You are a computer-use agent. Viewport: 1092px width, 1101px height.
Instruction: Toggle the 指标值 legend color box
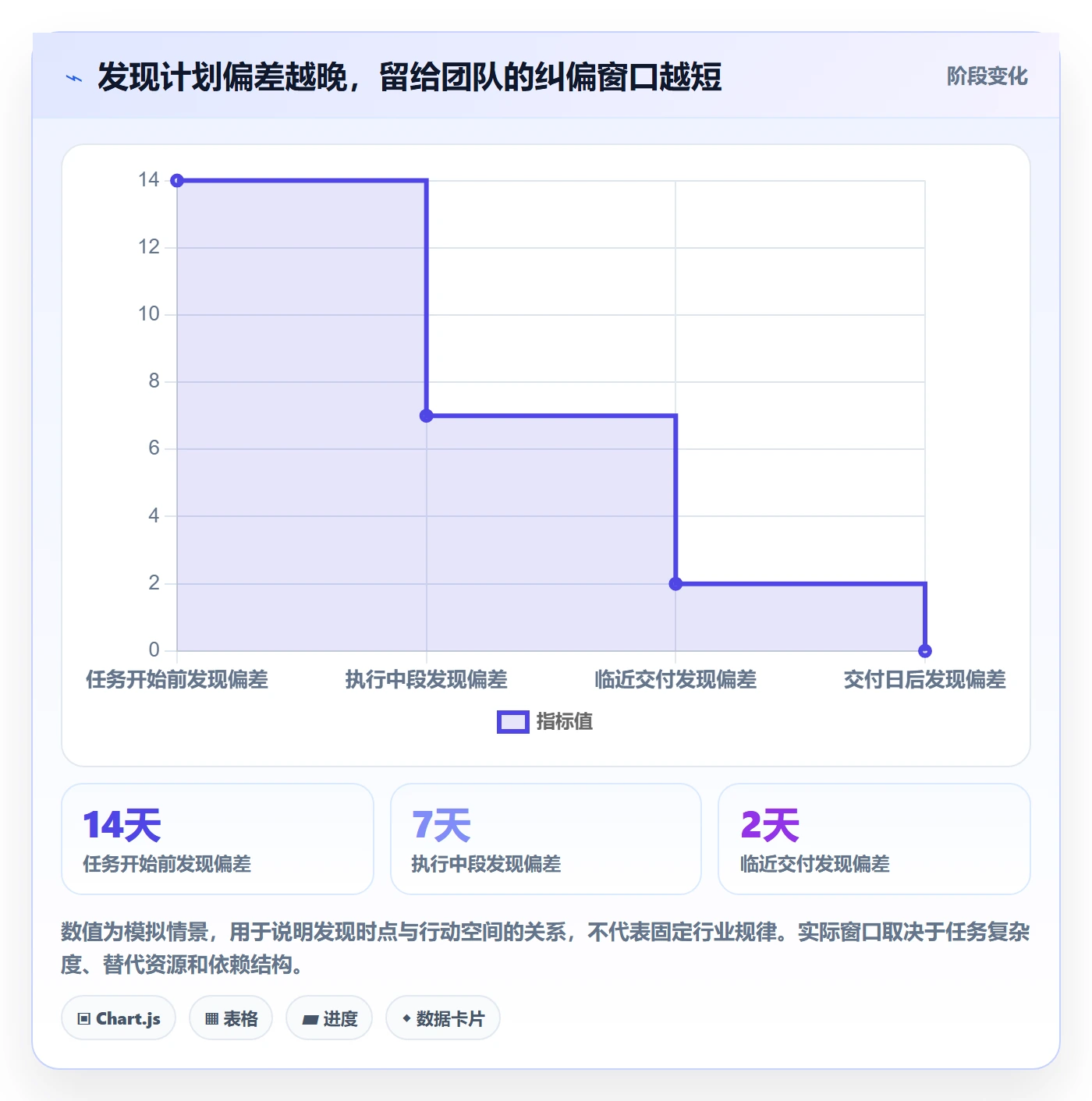(513, 722)
